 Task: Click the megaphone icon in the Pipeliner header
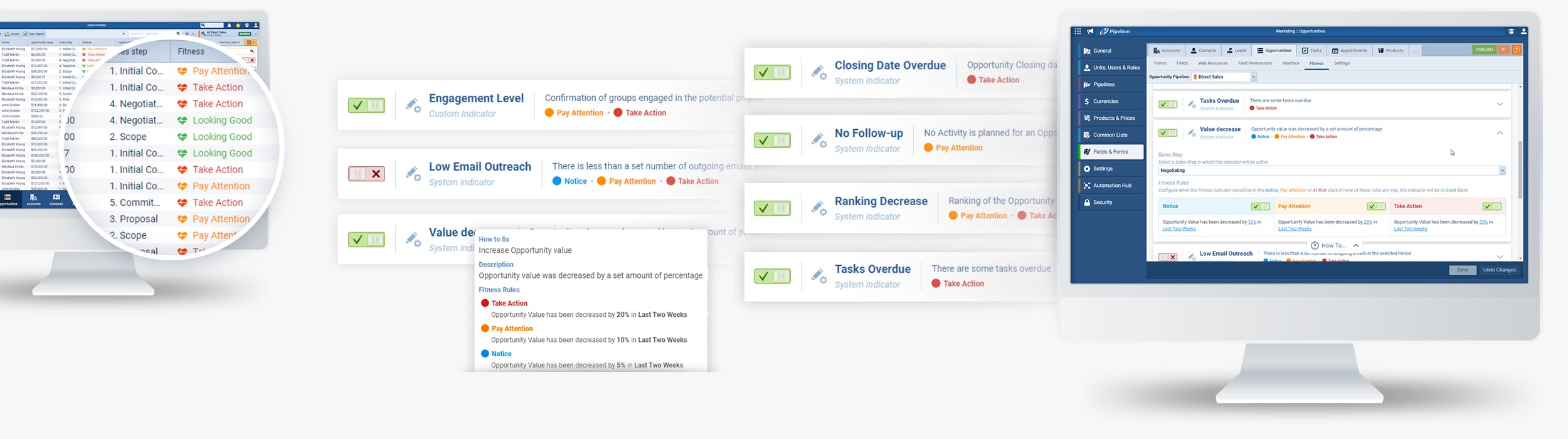click(1090, 31)
